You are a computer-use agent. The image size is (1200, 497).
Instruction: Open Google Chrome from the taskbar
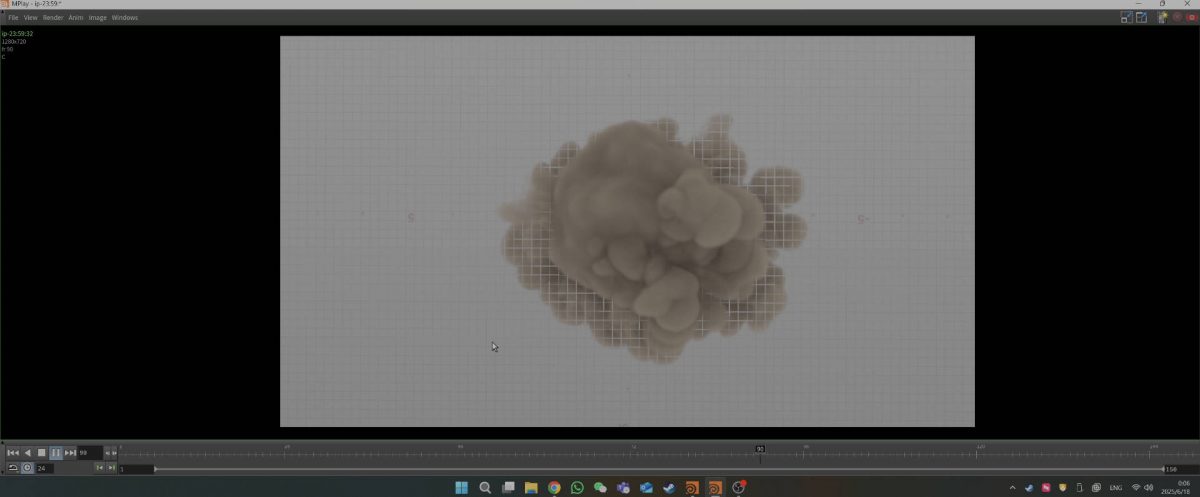[554, 488]
